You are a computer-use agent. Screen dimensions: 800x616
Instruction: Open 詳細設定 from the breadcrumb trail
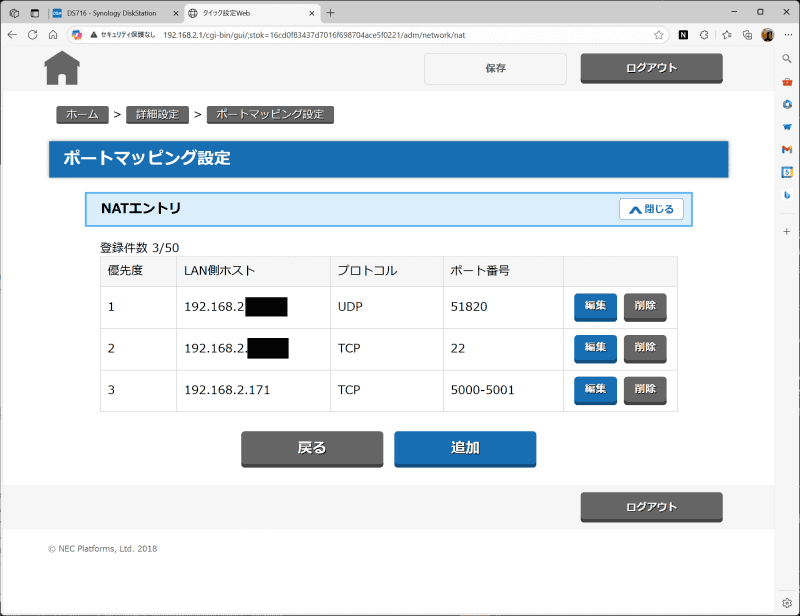coord(156,114)
